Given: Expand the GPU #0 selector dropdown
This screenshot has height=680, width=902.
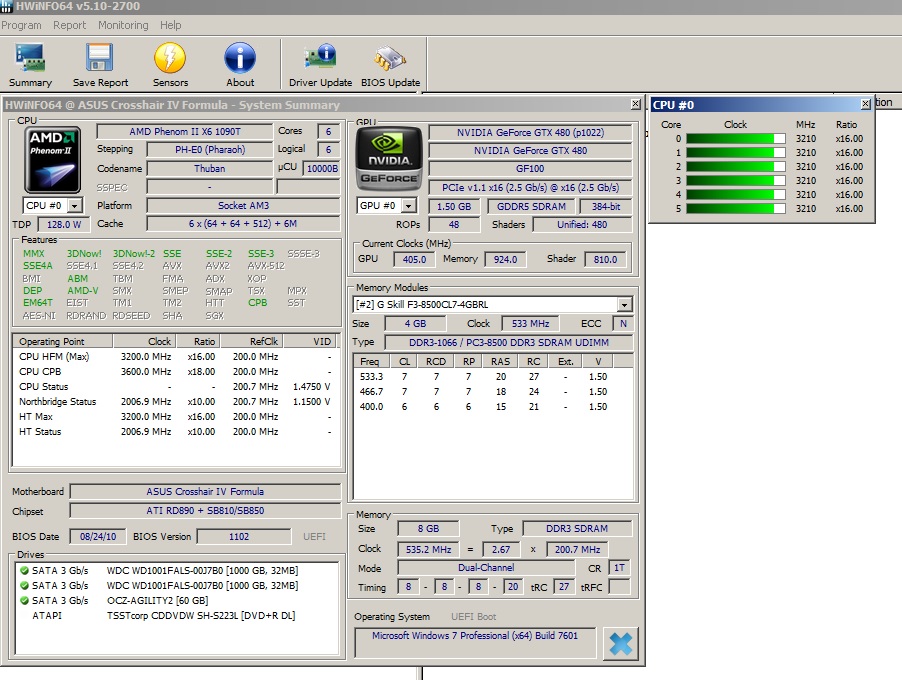Looking at the screenshot, I should click(x=408, y=206).
